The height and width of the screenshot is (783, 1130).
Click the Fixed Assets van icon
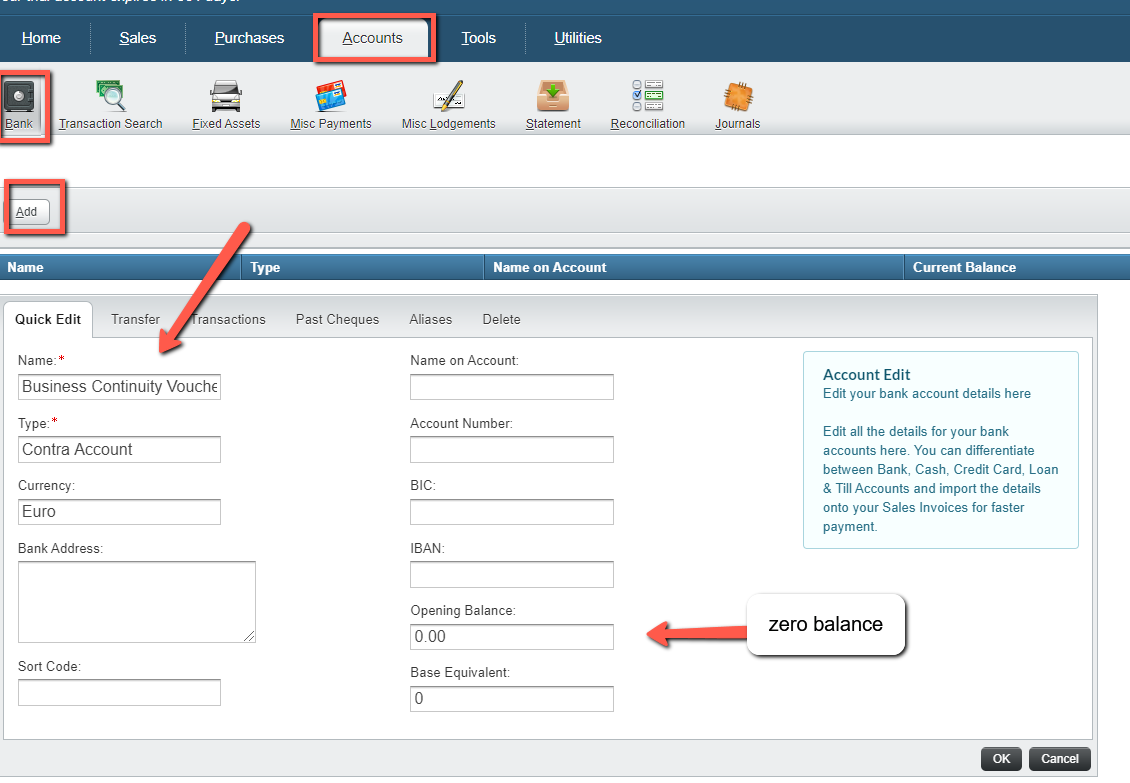pyautogui.click(x=226, y=97)
